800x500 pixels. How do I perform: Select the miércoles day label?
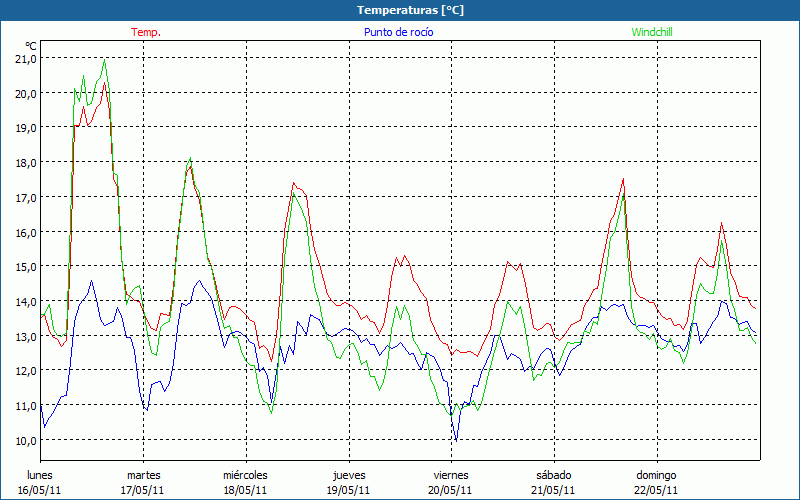point(245,475)
